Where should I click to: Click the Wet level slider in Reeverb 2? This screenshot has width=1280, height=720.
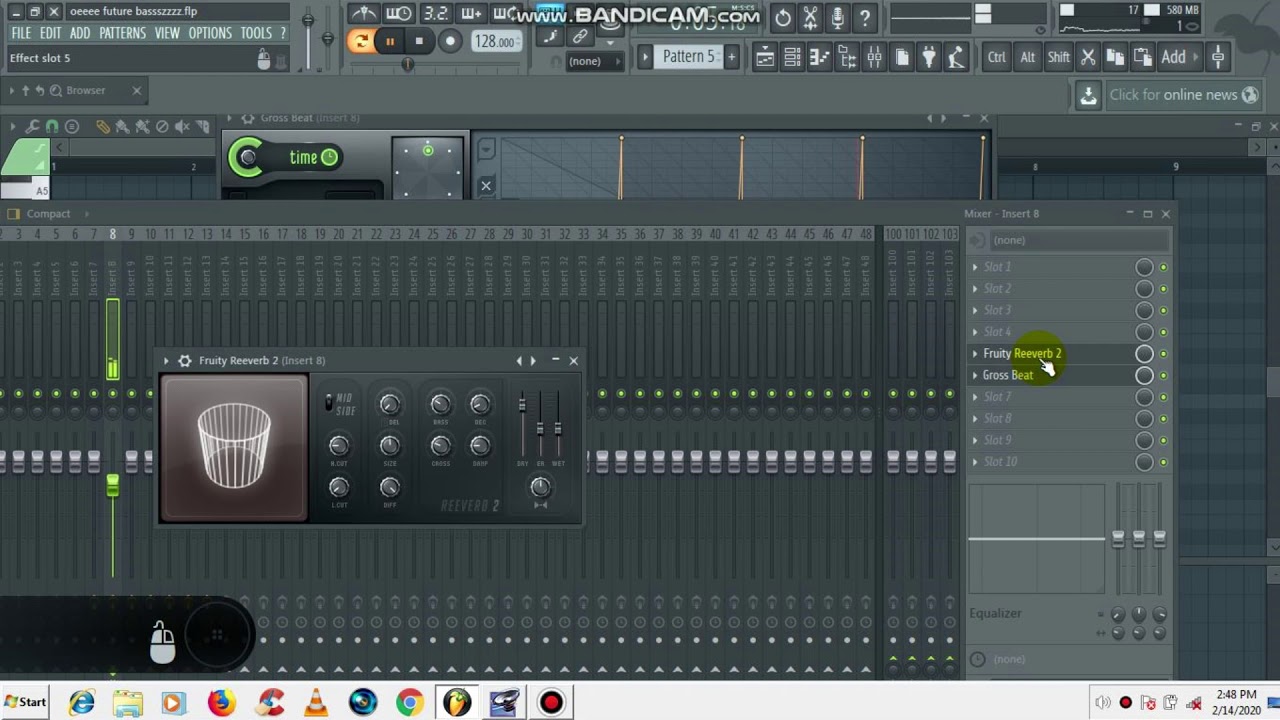[x=558, y=429]
